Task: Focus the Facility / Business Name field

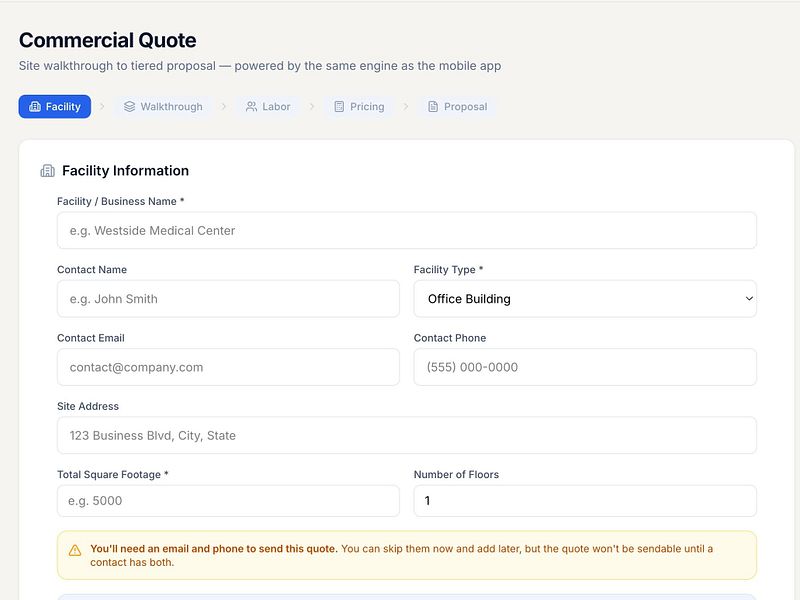Action: (407, 231)
